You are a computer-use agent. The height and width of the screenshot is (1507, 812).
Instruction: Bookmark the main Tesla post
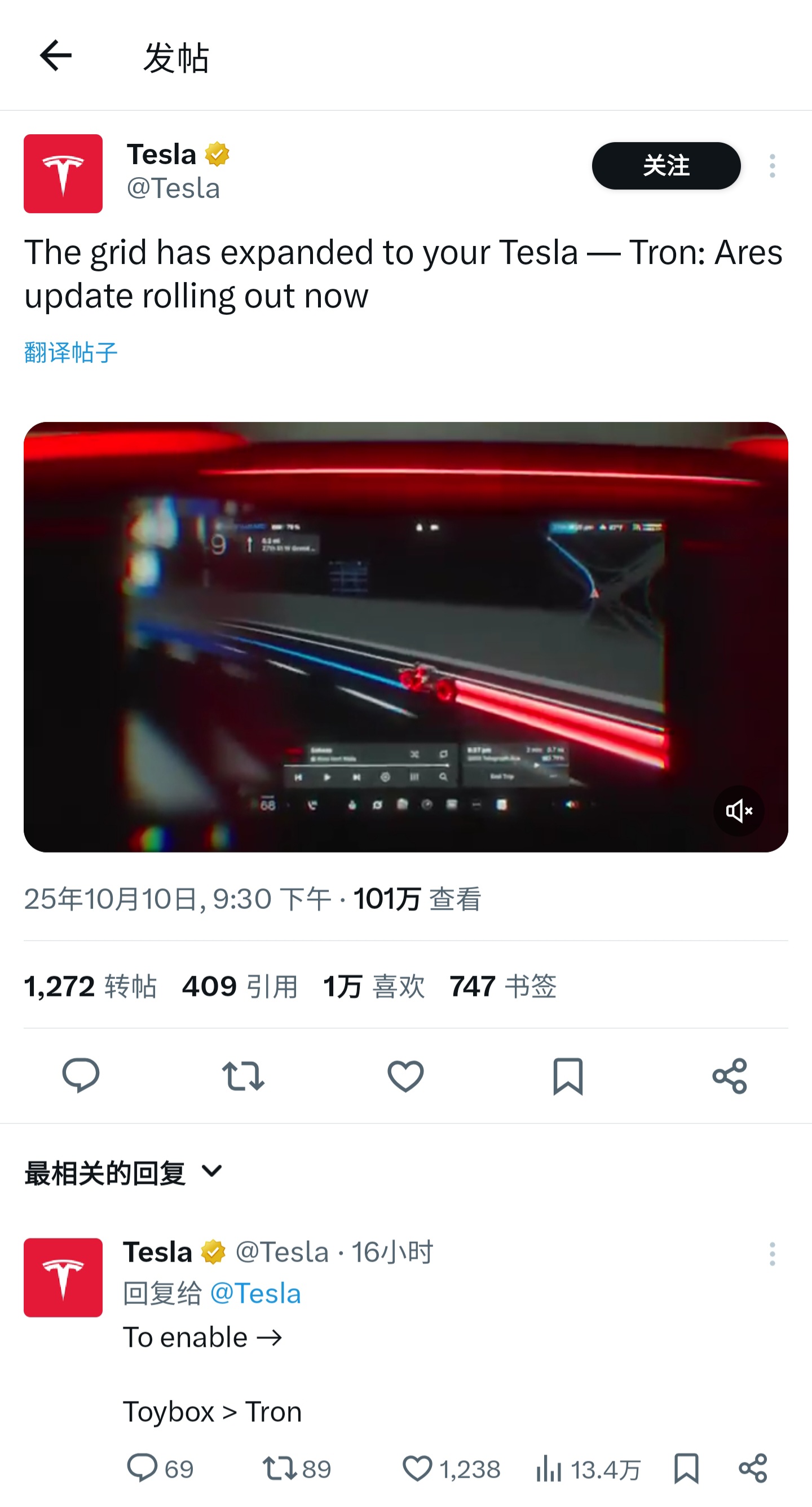pyautogui.click(x=568, y=1075)
